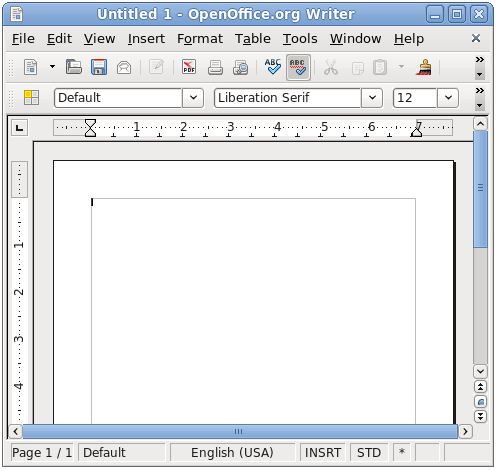The width and height of the screenshot is (496, 471).
Task: Click the right indent marker on ruler
Action: click(x=416, y=132)
